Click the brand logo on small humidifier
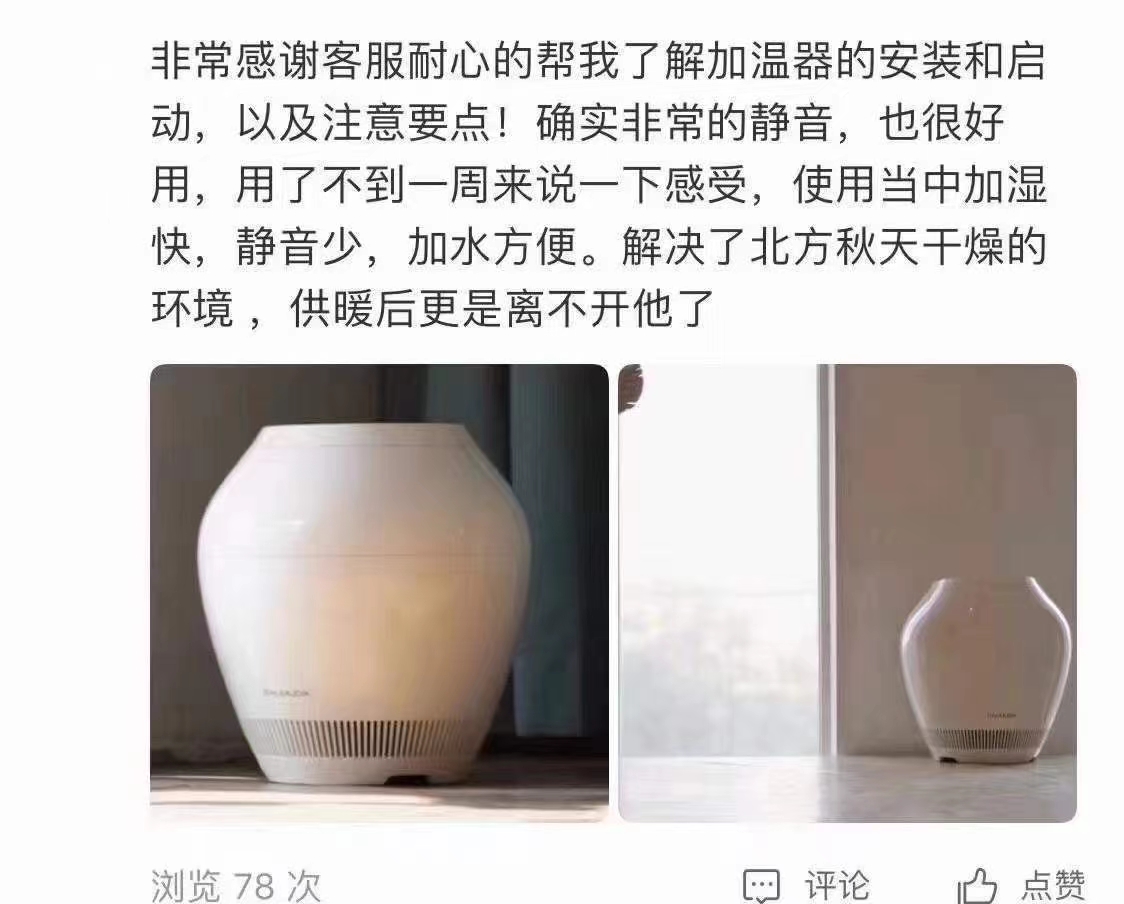The image size is (1124, 904). point(1001,715)
